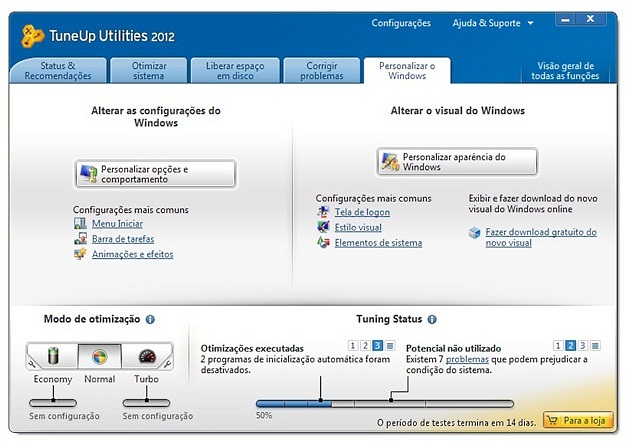Click the Para a loja button
The image size is (625, 448).
coord(578,420)
